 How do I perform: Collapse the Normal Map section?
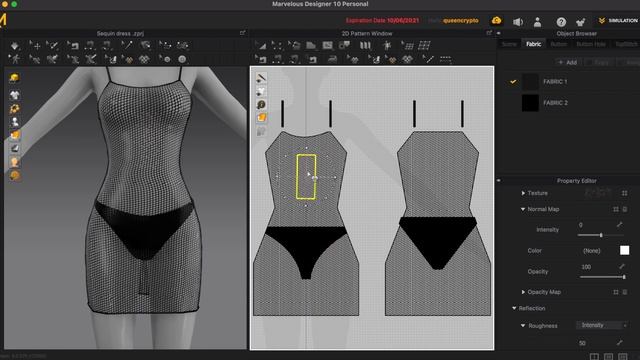(523, 209)
